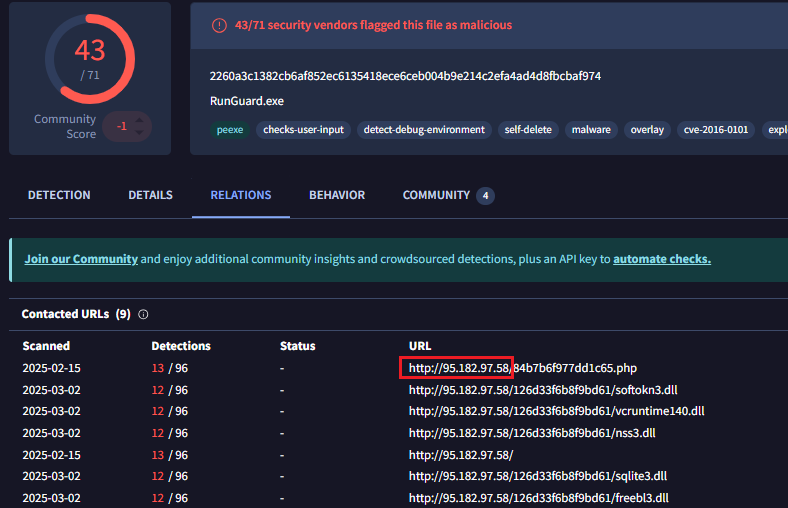Switch to the BEHAVIOR tab
788x508 pixels.
click(337, 195)
